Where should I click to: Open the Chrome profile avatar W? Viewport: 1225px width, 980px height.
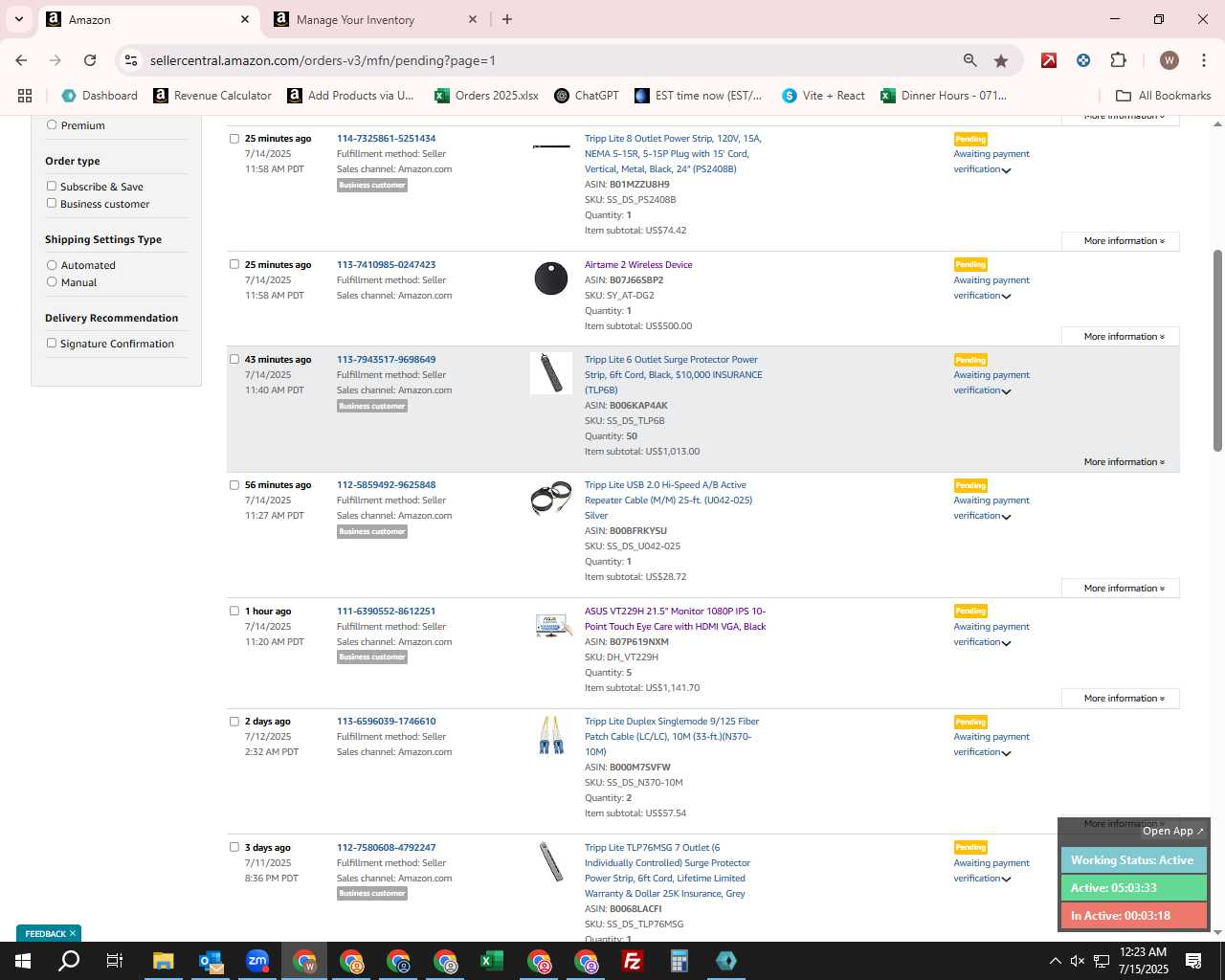pyautogui.click(x=1169, y=60)
